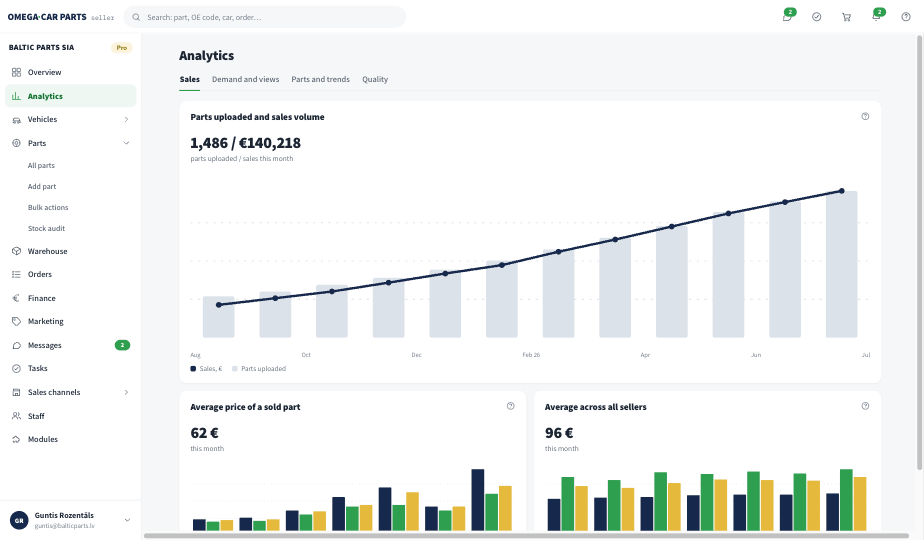
Task: Open the Marketing section
Action: coord(71,321)
